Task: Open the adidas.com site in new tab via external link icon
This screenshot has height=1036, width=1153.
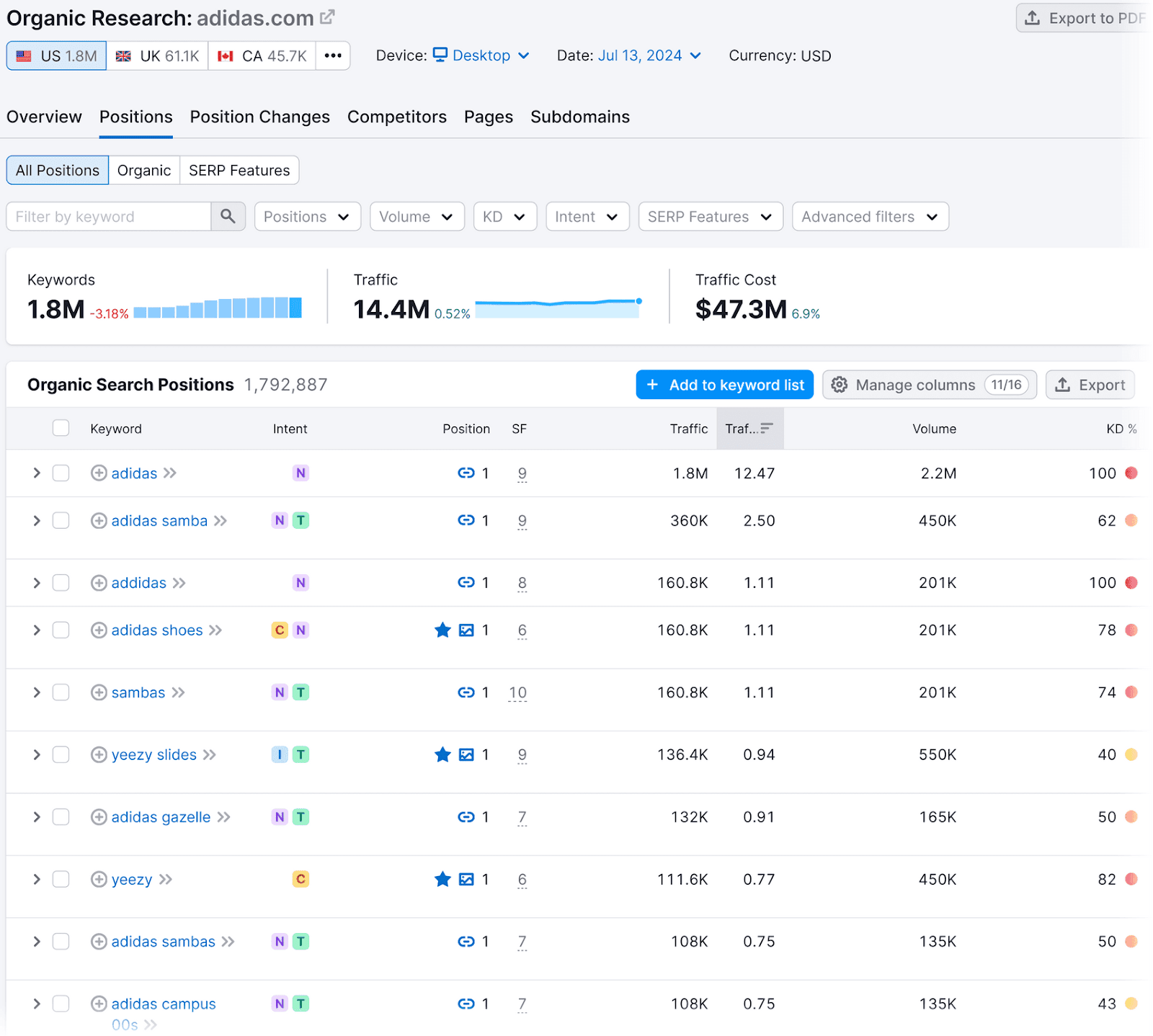Action: click(327, 16)
